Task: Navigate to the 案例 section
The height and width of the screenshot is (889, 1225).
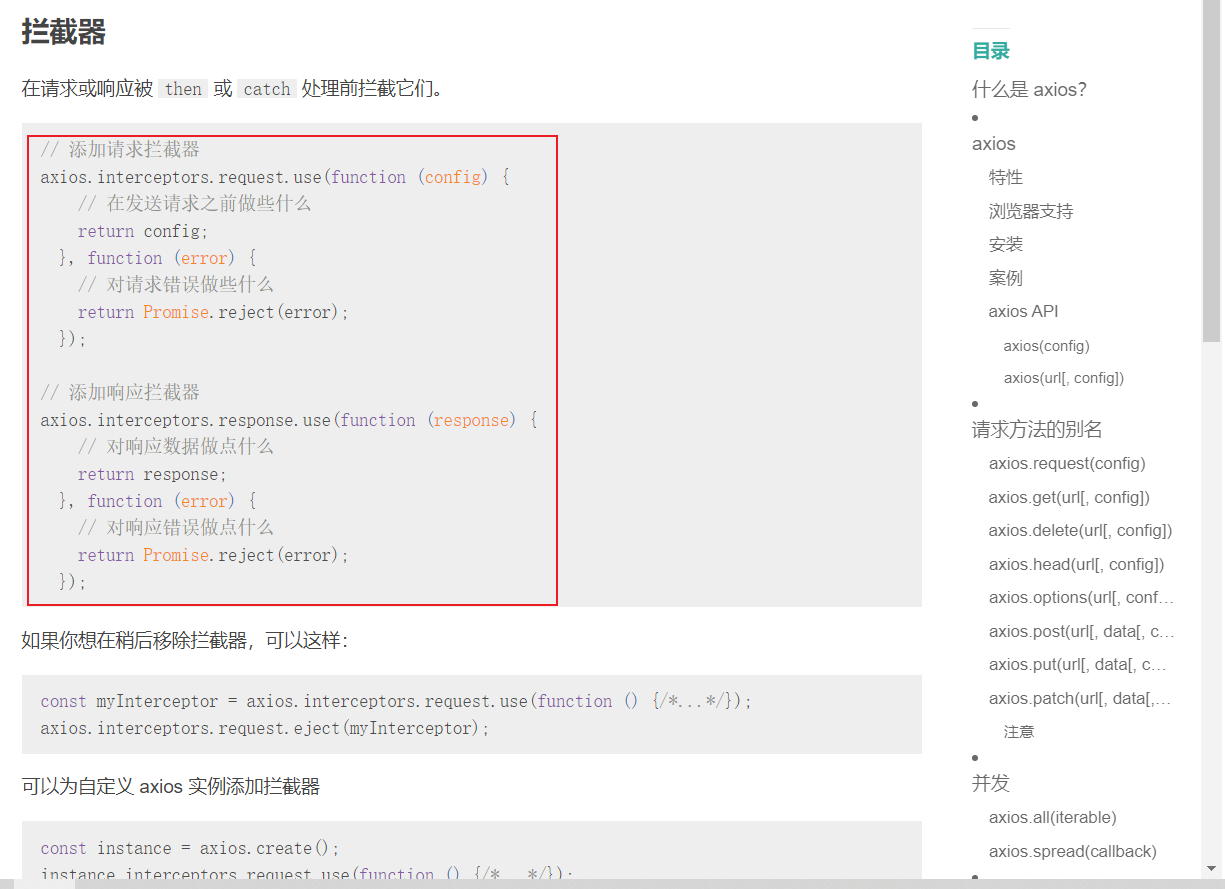Action: click(x=1006, y=278)
